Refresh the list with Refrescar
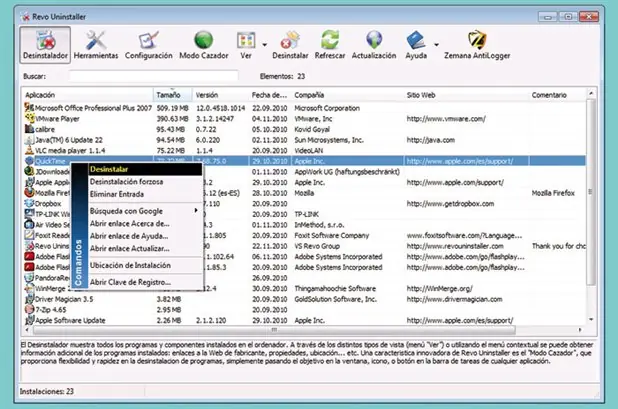This screenshot has height=409, width=618. (329, 45)
